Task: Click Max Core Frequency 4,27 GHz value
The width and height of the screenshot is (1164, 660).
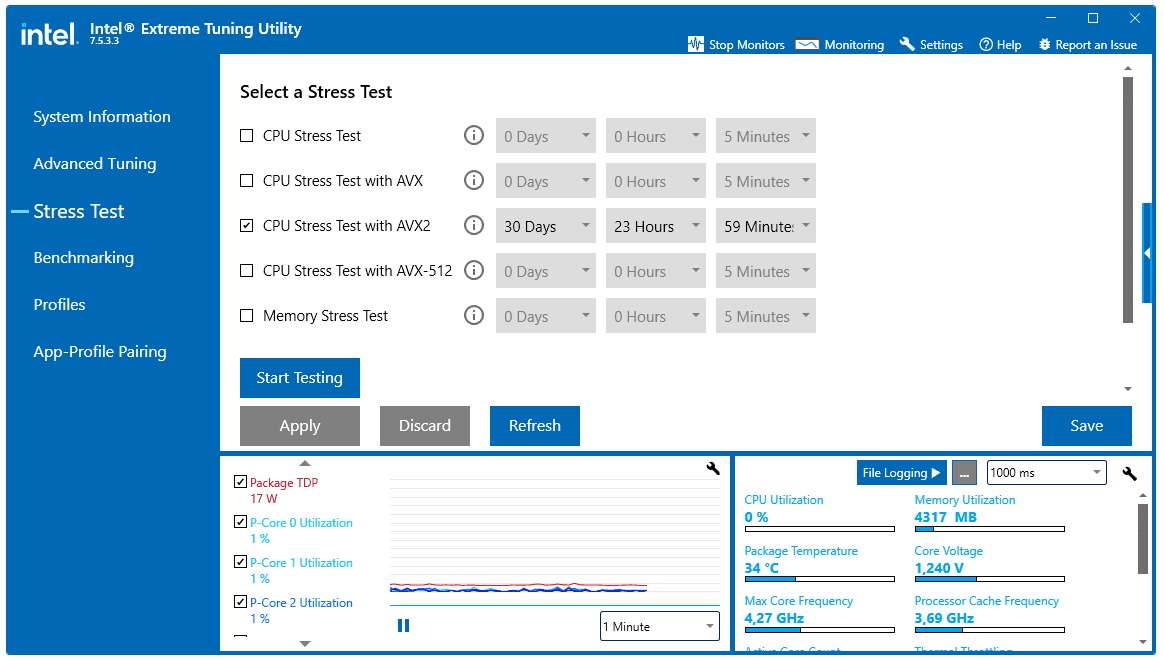Action: coord(774,618)
